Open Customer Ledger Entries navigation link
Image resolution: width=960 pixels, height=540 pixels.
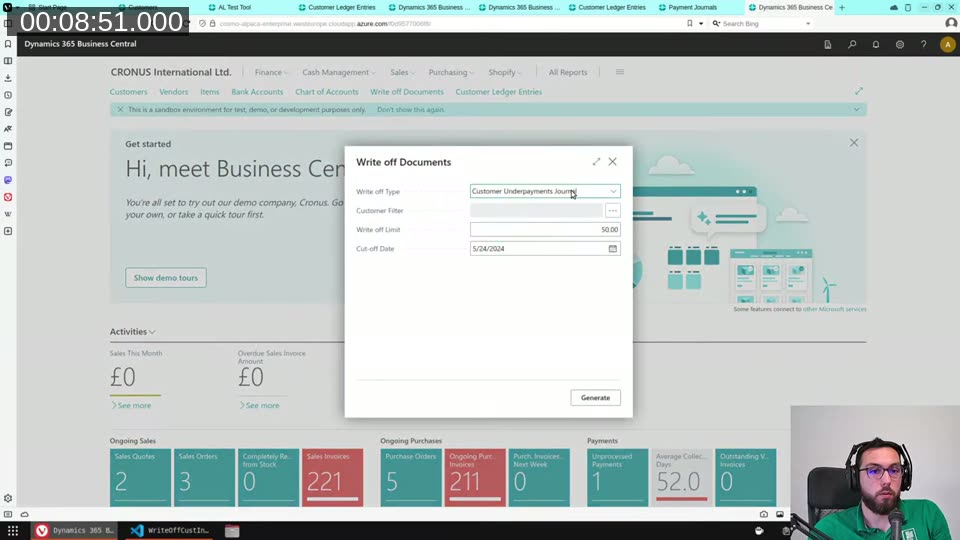[498, 92]
